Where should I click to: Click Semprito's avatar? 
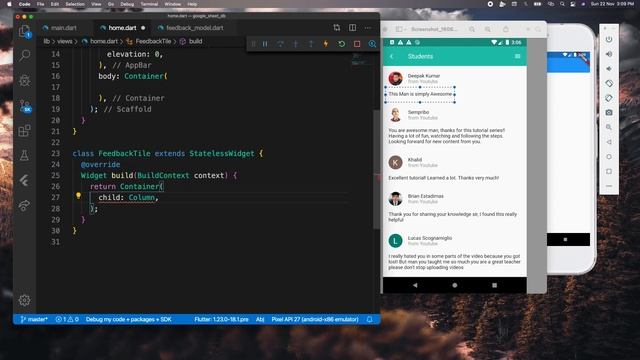(x=395, y=115)
